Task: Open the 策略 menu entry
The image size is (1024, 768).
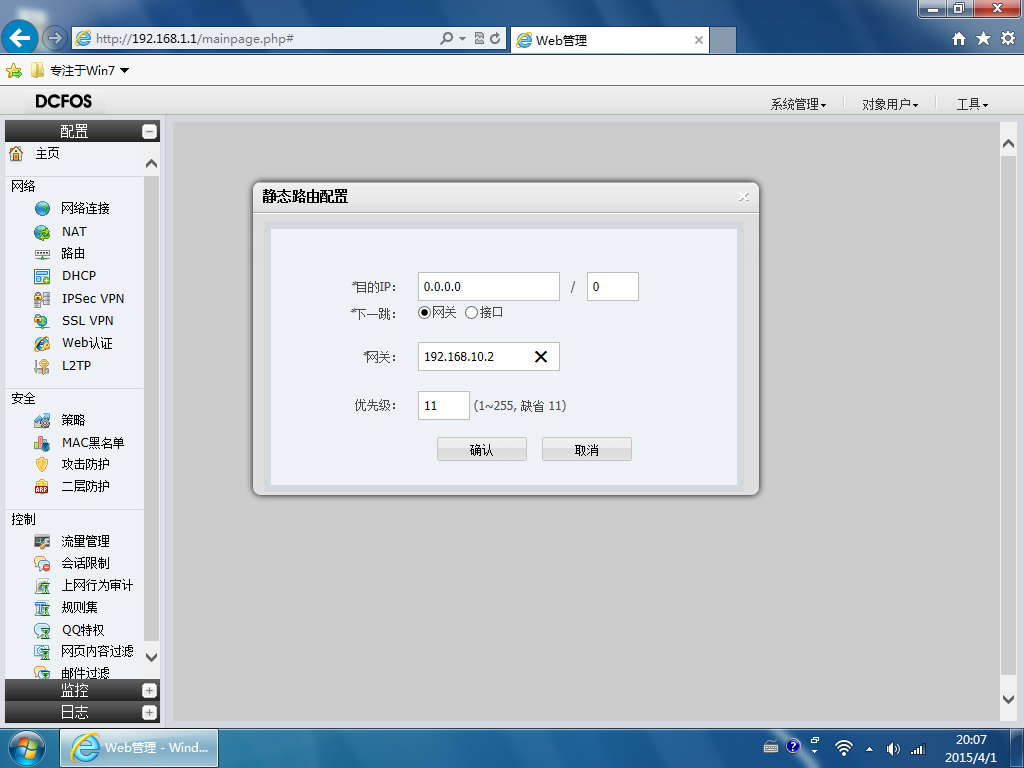Action: (x=73, y=420)
